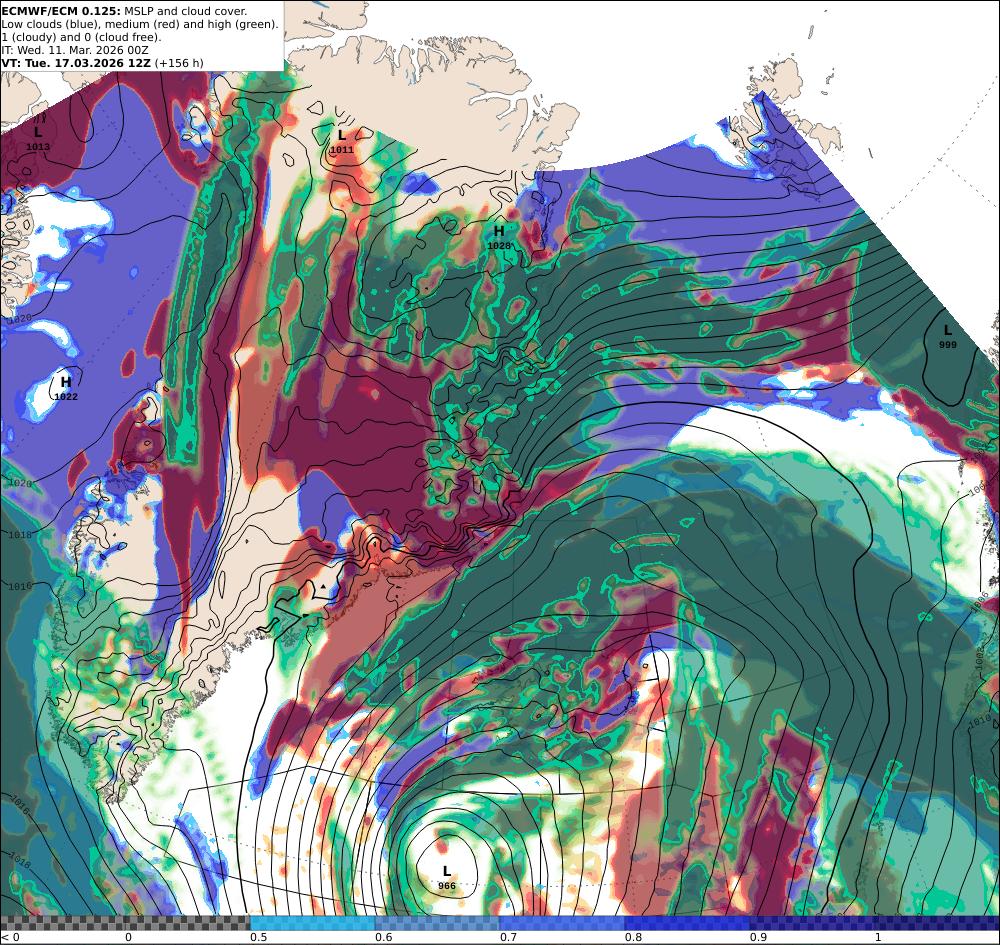The image size is (1000, 945).
Task: Click the 'Low clouds (blue), medium (red)' legend line
Action: click(140, 24)
